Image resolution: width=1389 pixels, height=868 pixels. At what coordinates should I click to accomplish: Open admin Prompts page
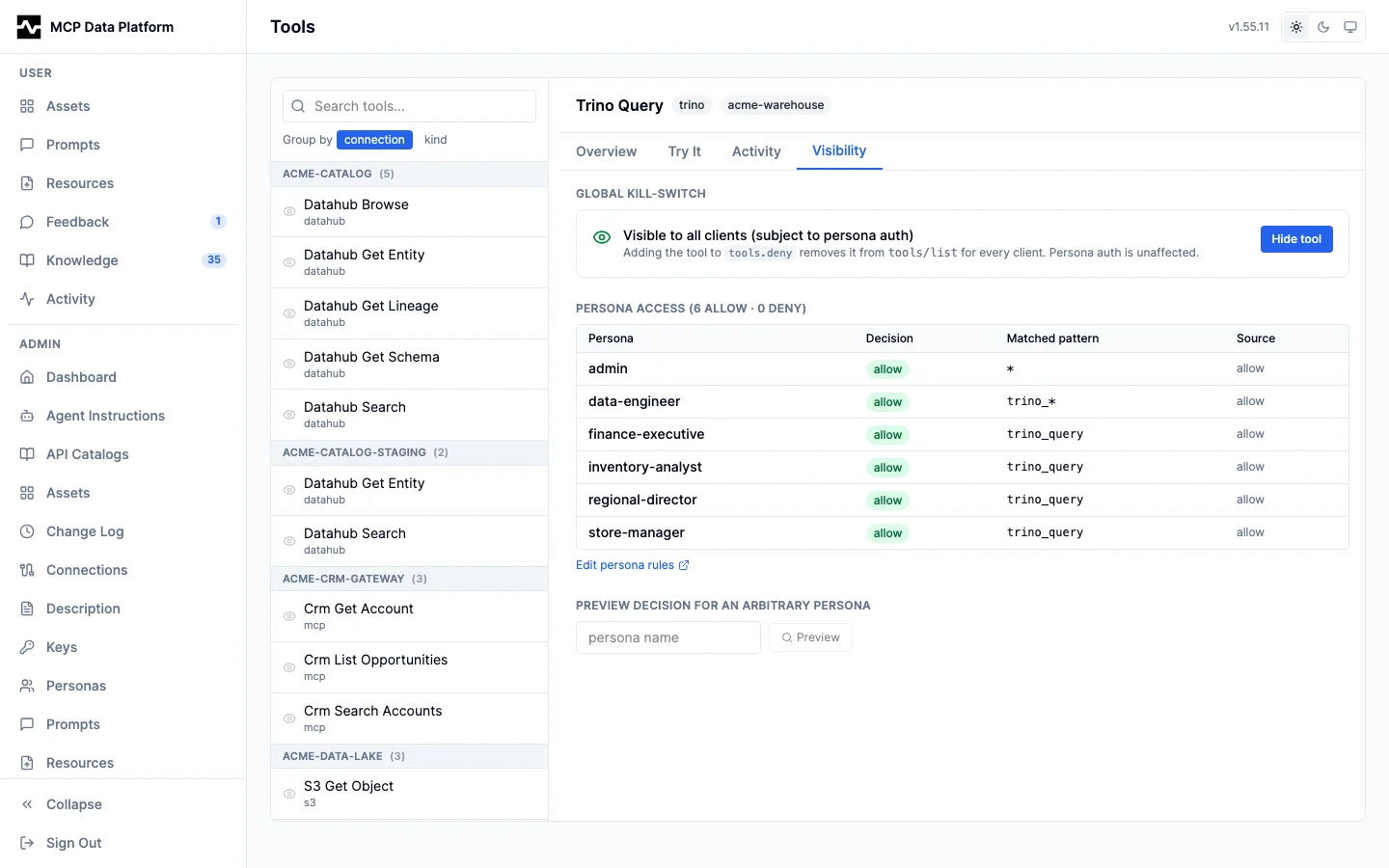123,724
